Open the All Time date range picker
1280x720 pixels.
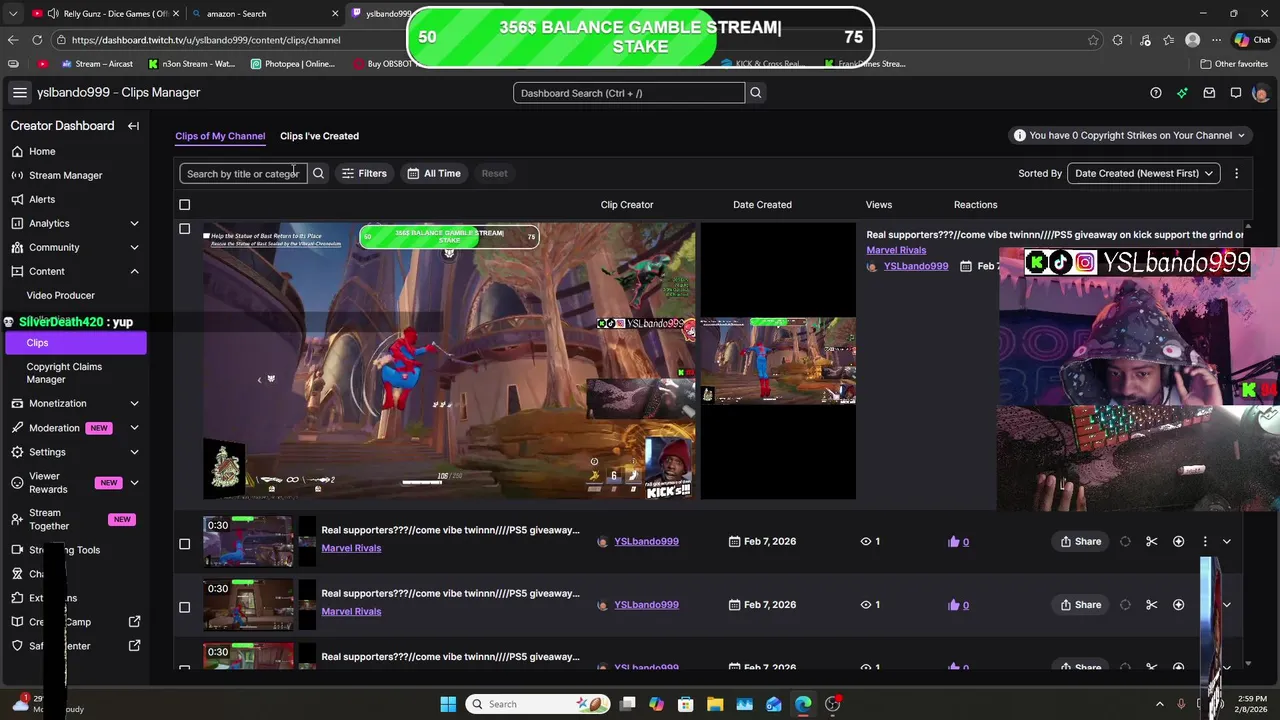pyautogui.click(x=434, y=173)
